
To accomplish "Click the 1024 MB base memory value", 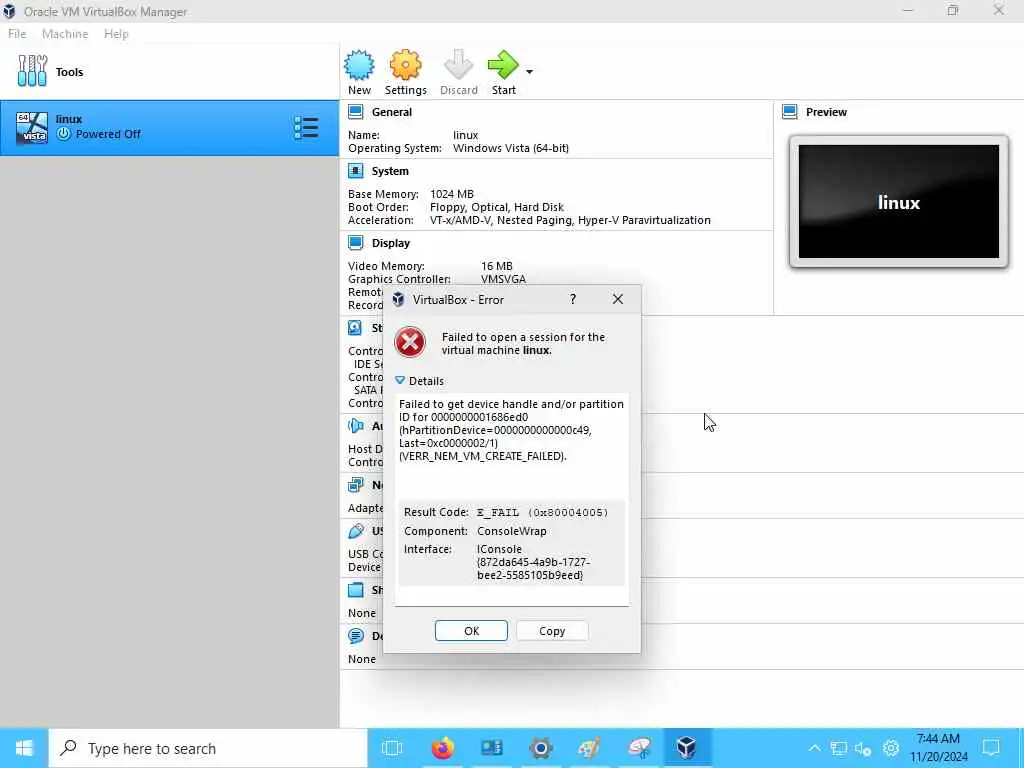I will [x=452, y=194].
